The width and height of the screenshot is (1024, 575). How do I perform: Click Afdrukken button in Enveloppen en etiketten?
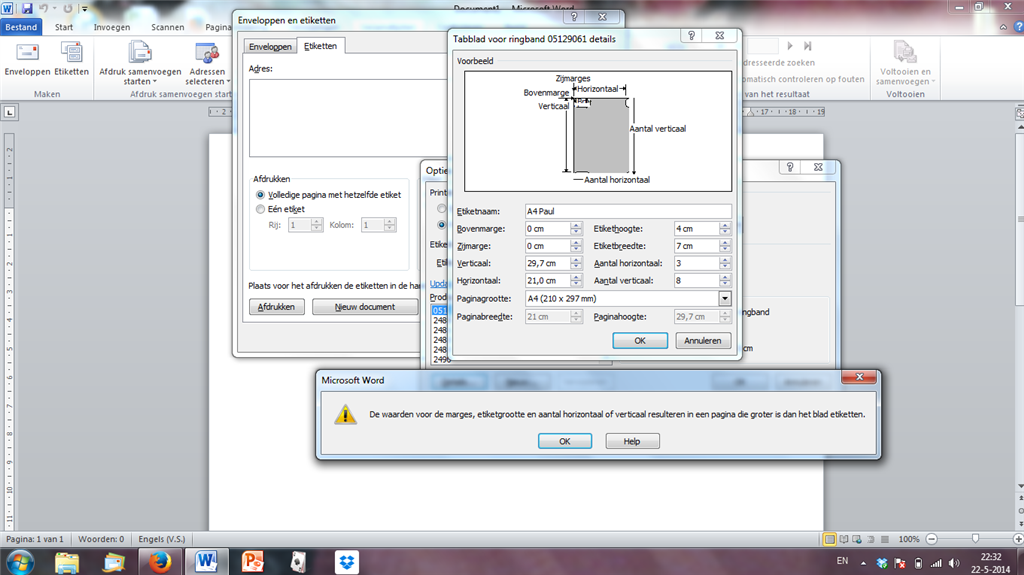coord(276,306)
